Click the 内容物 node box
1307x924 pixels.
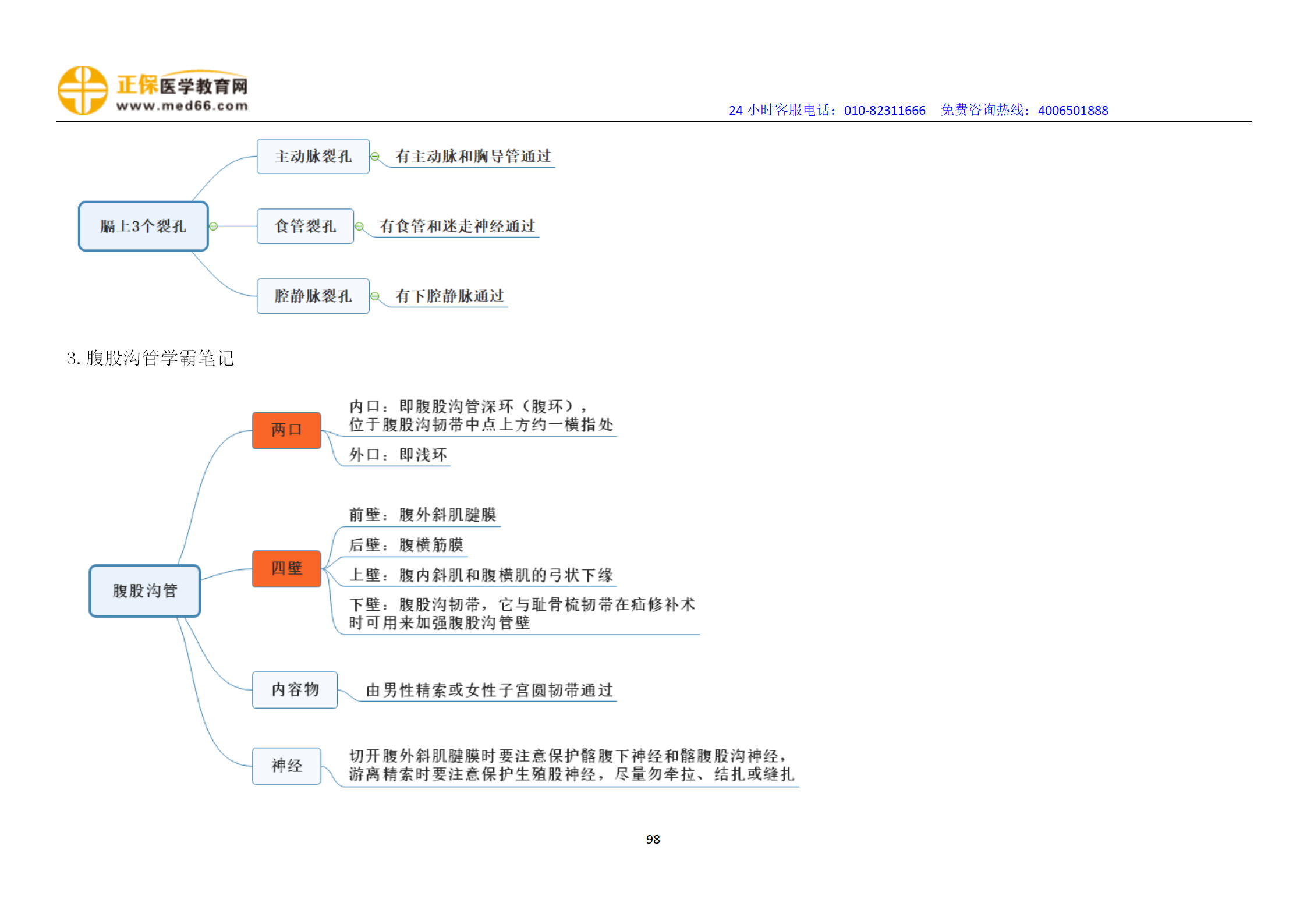pos(295,690)
